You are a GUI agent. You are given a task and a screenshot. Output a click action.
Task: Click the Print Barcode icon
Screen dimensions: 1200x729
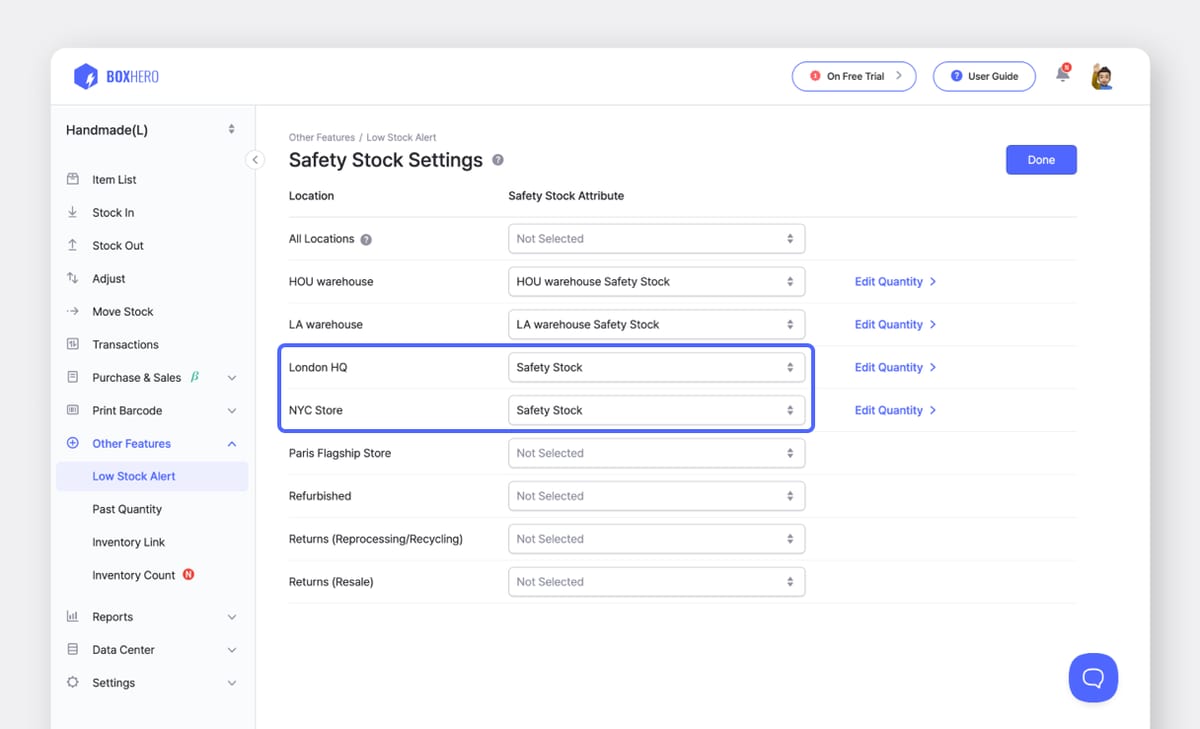pyautogui.click(x=71, y=410)
